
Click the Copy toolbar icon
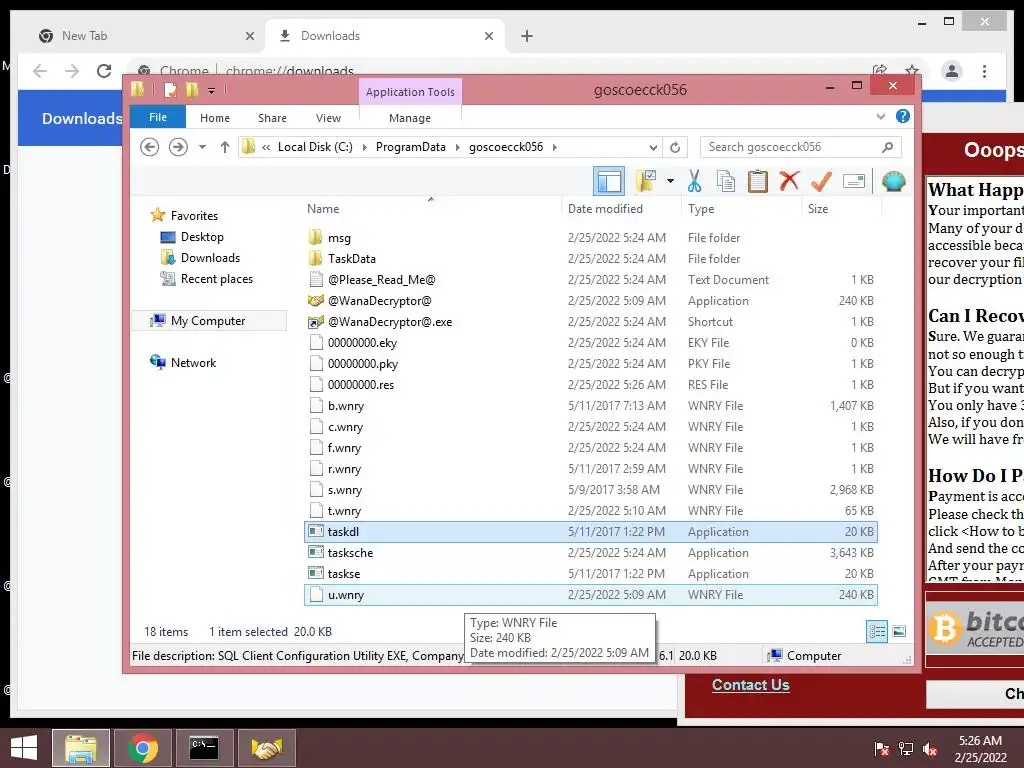(x=726, y=181)
